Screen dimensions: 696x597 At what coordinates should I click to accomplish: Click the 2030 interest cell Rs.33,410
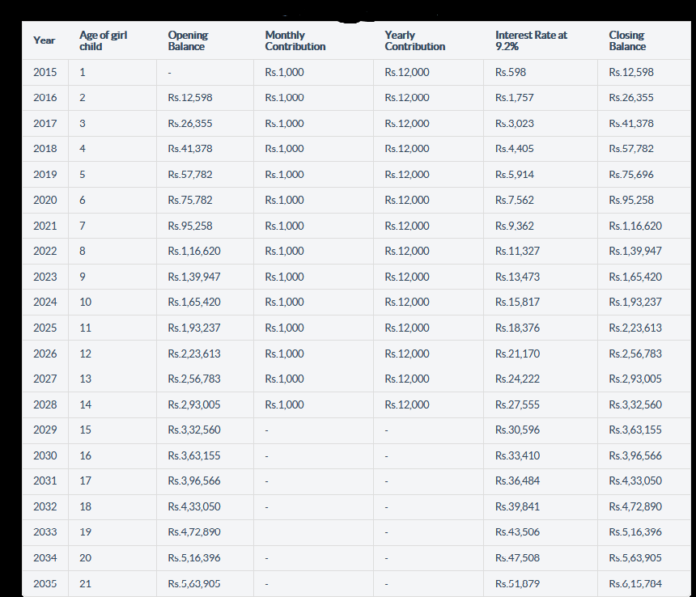(x=516, y=456)
